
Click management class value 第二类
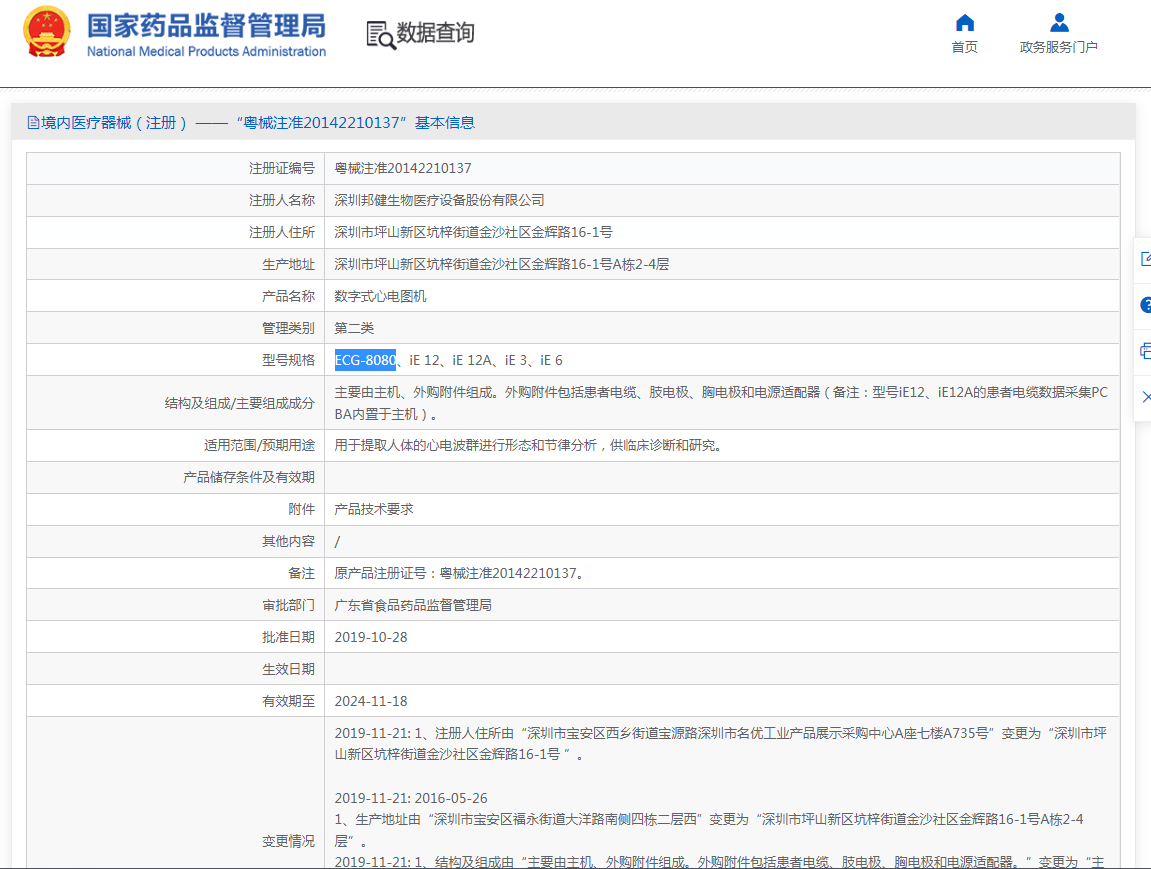[x=354, y=328]
